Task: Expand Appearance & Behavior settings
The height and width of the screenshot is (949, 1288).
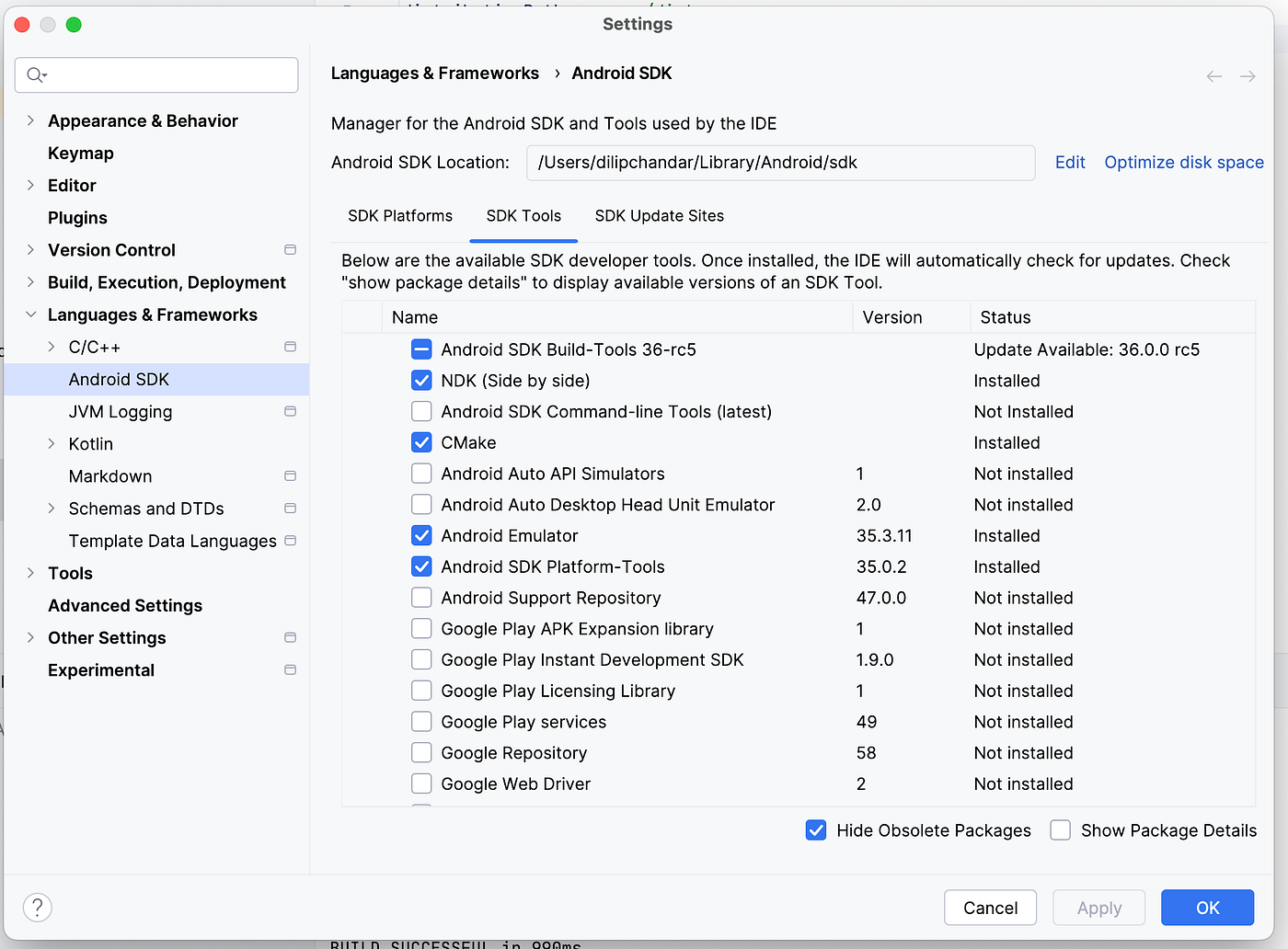Action: 30,120
